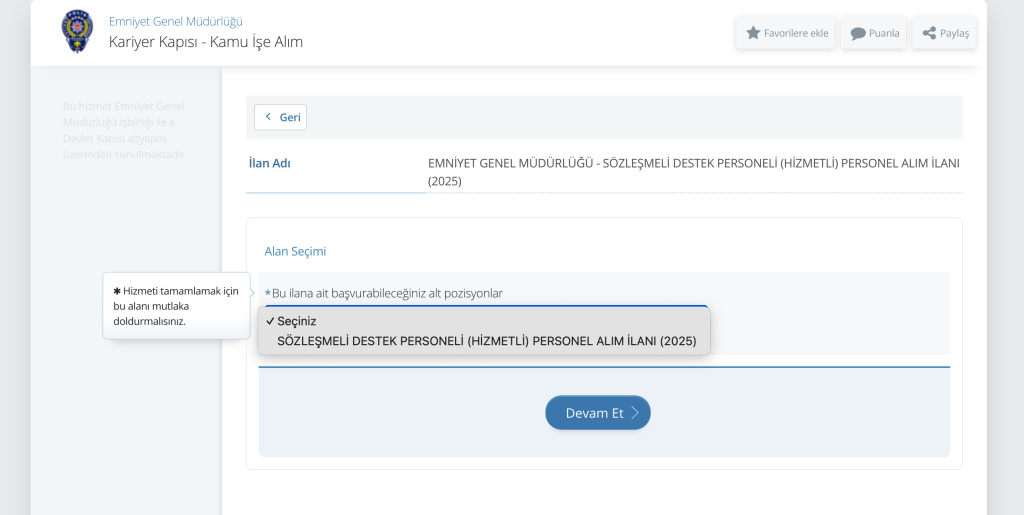Click the share icon in Paylaş
This screenshot has height=515, width=1024.
(x=929, y=33)
